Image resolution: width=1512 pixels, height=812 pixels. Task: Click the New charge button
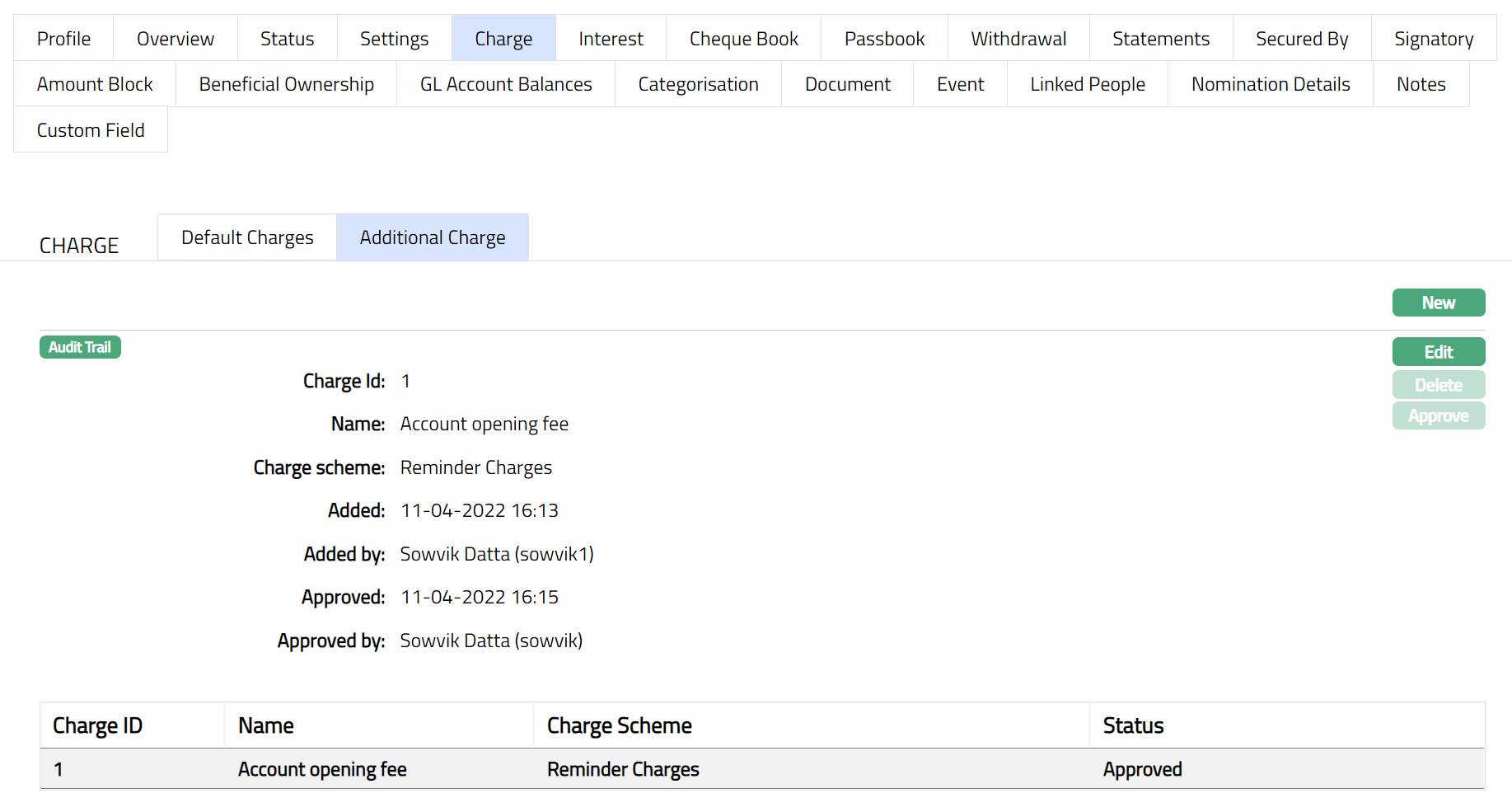1438,303
